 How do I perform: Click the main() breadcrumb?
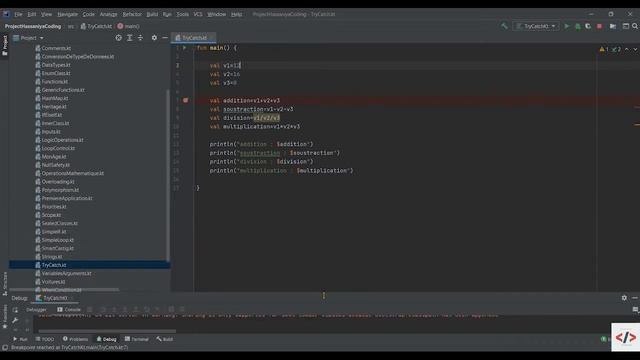(129, 26)
